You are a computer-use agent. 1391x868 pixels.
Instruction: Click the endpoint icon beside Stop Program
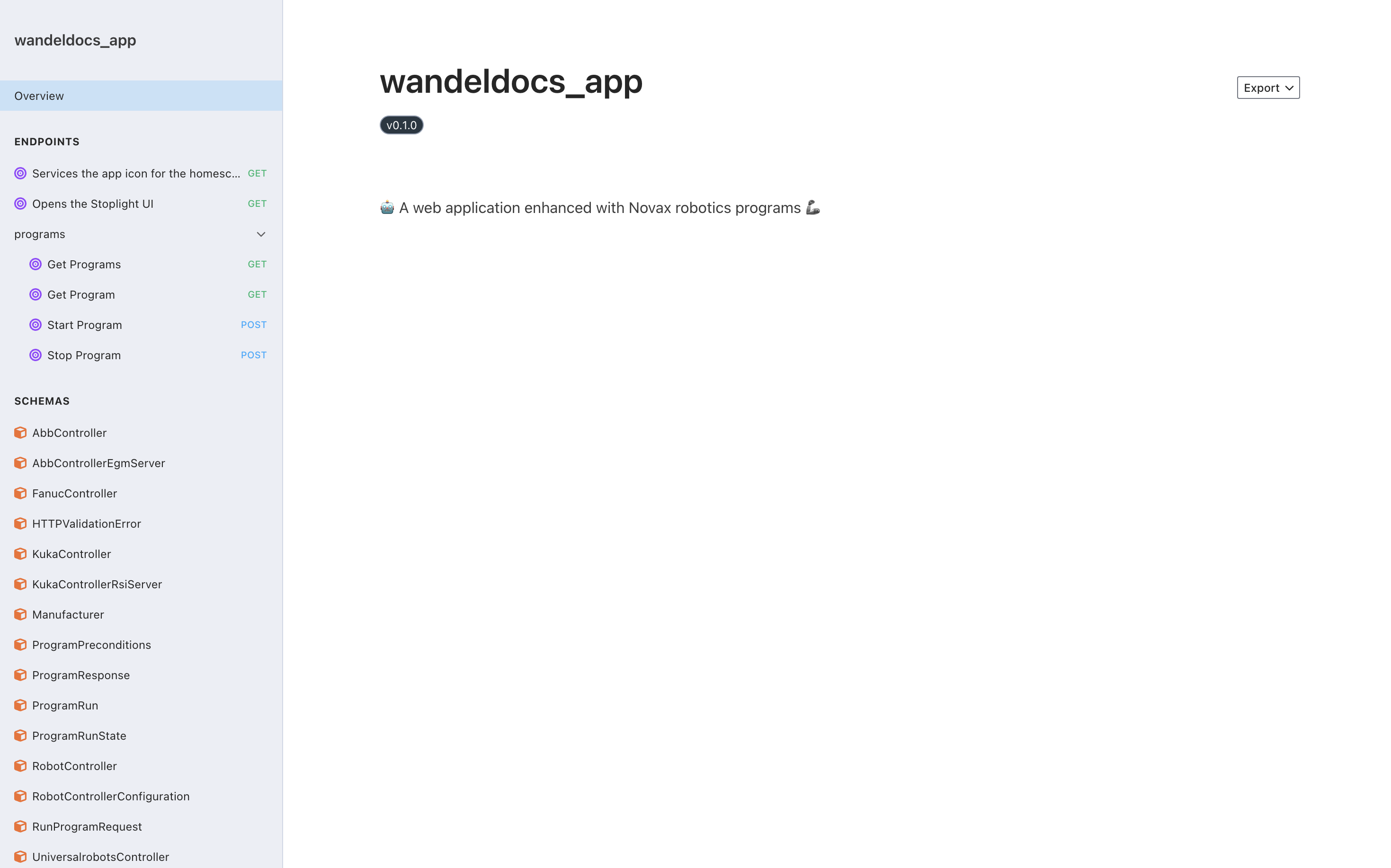36,355
